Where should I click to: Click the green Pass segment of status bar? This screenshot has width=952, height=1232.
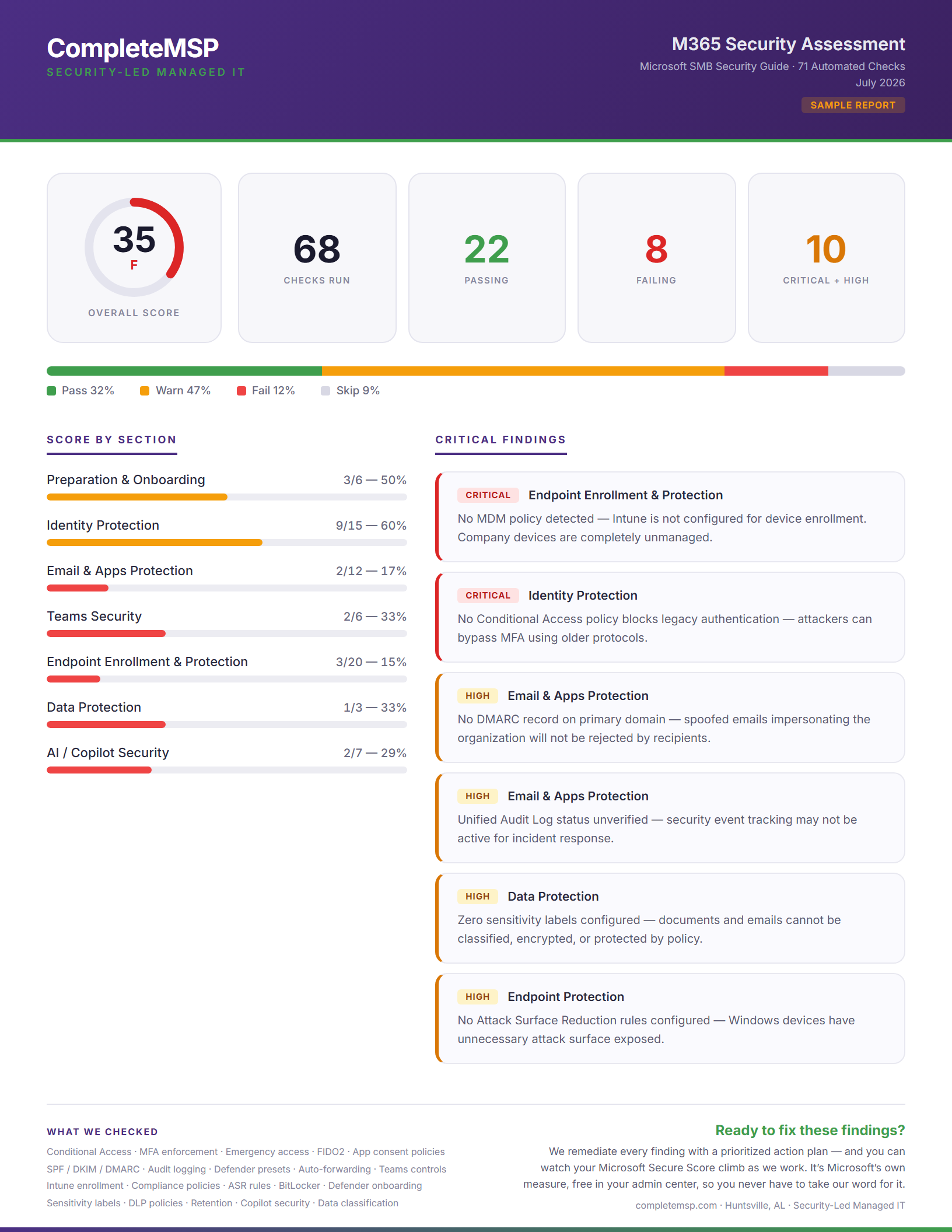tap(184, 371)
